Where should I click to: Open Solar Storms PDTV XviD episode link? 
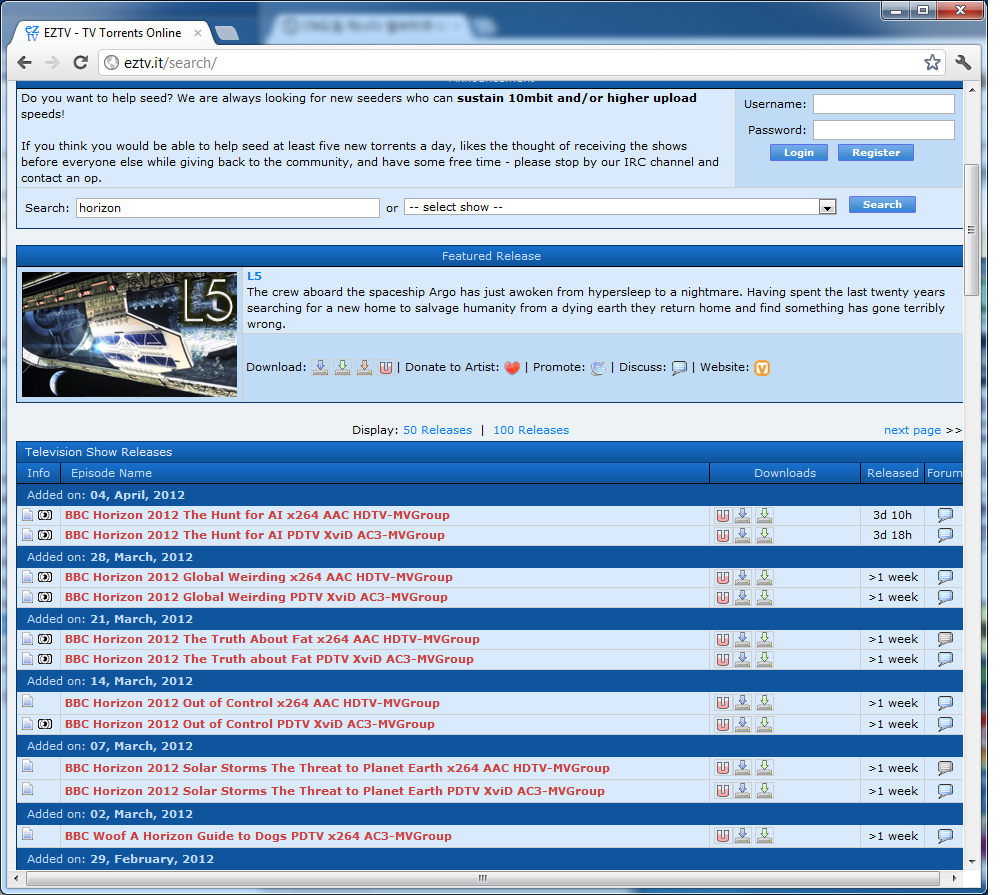(334, 791)
